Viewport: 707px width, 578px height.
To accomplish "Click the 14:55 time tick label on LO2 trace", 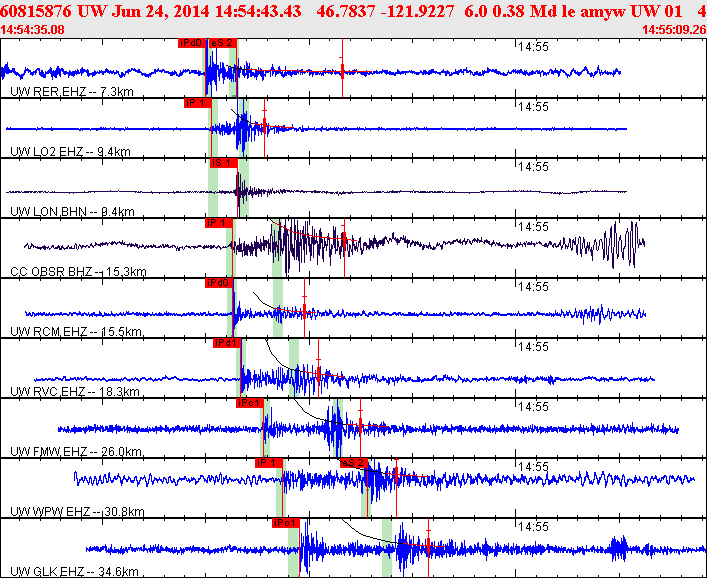I will click(533, 107).
